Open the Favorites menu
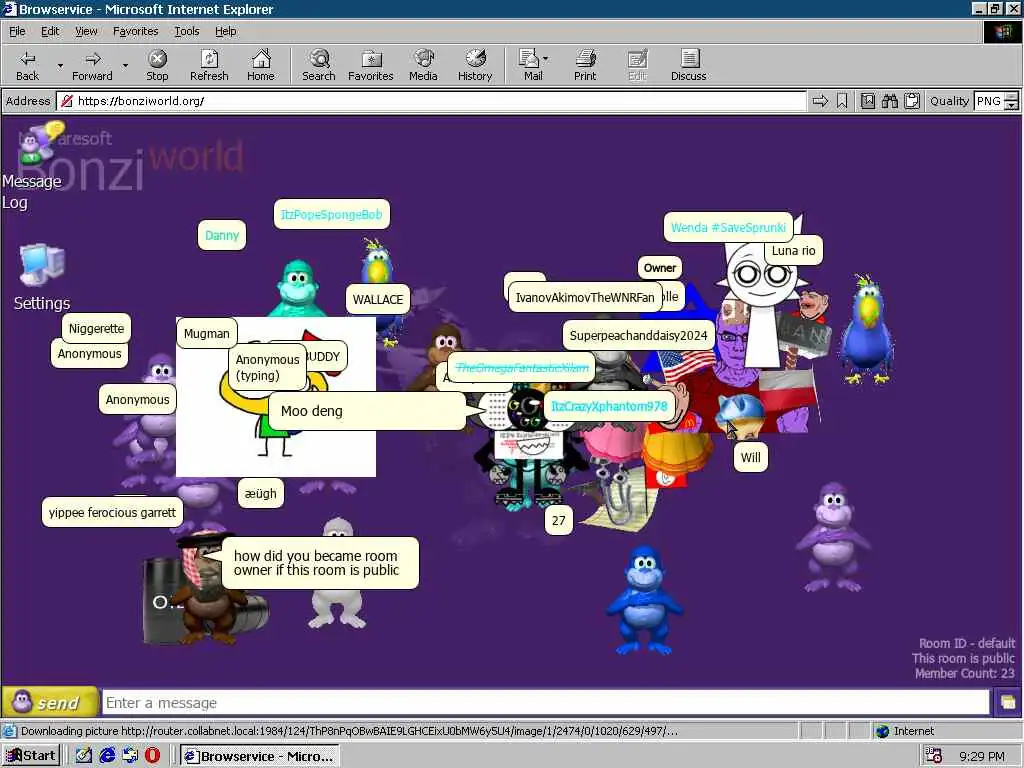This screenshot has height=768, width=1024. (135, 31)
